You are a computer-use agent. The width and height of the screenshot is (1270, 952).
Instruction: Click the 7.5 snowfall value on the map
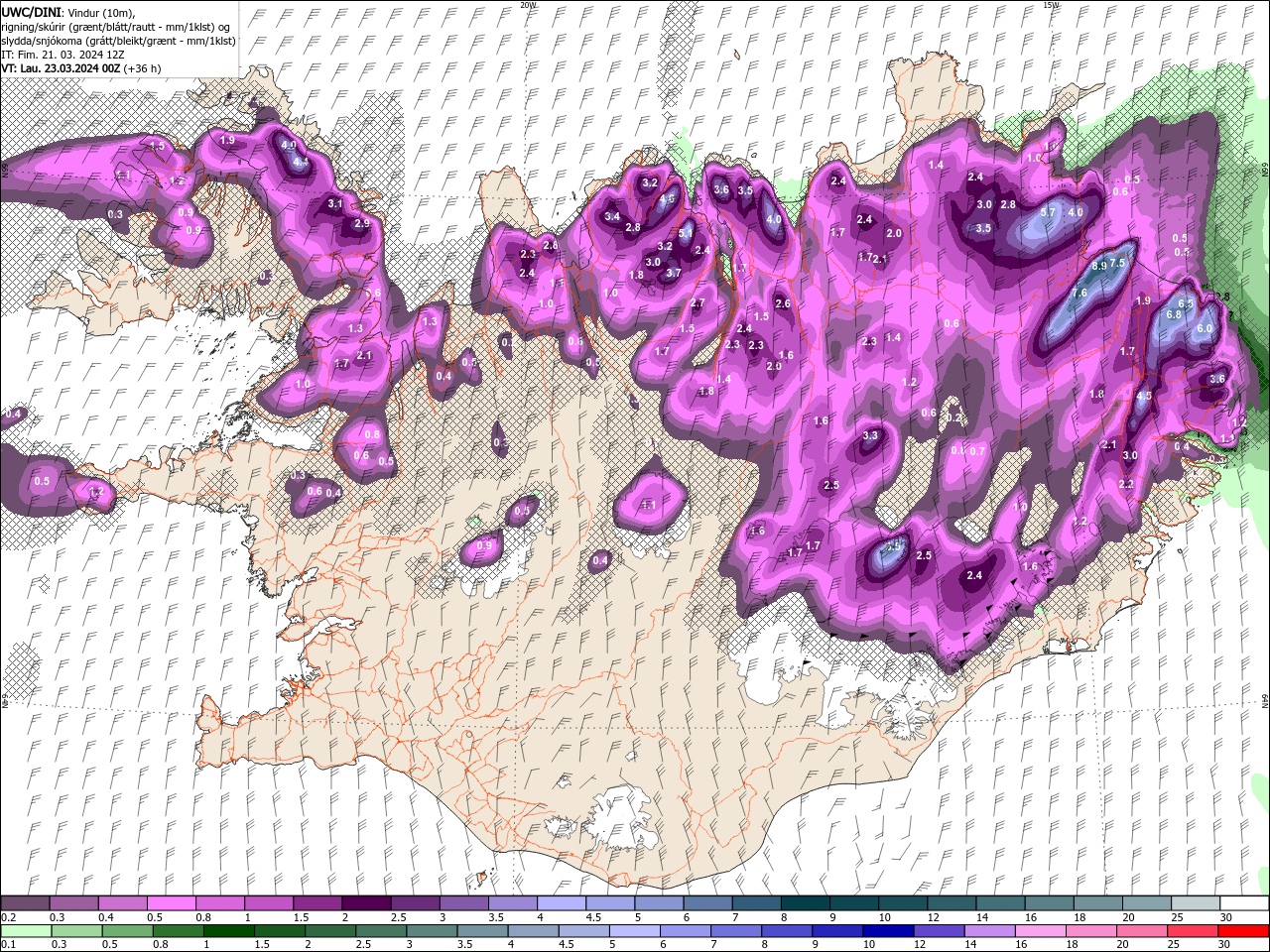click(1117, 263)
